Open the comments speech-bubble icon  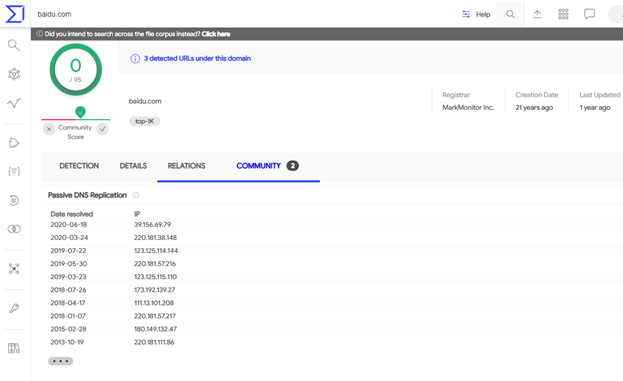(590, 14)
